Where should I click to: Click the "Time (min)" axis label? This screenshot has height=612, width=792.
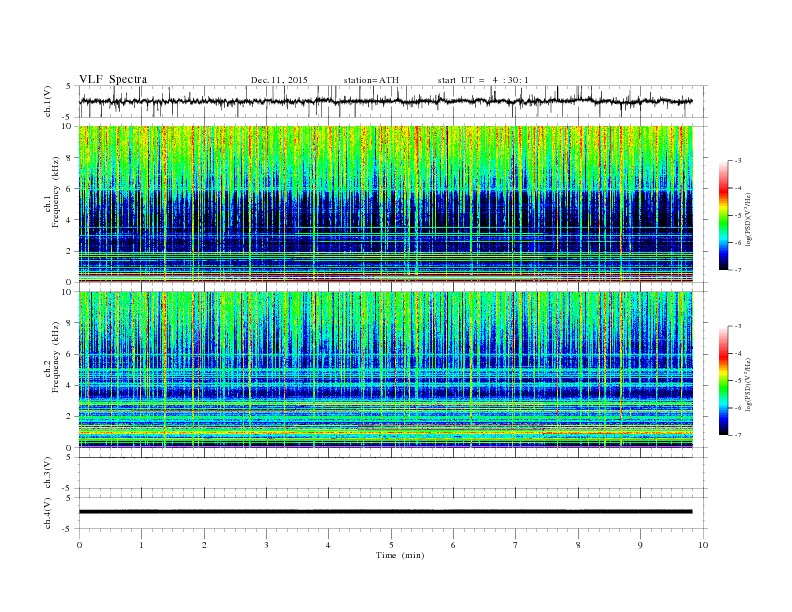[400, 555]
